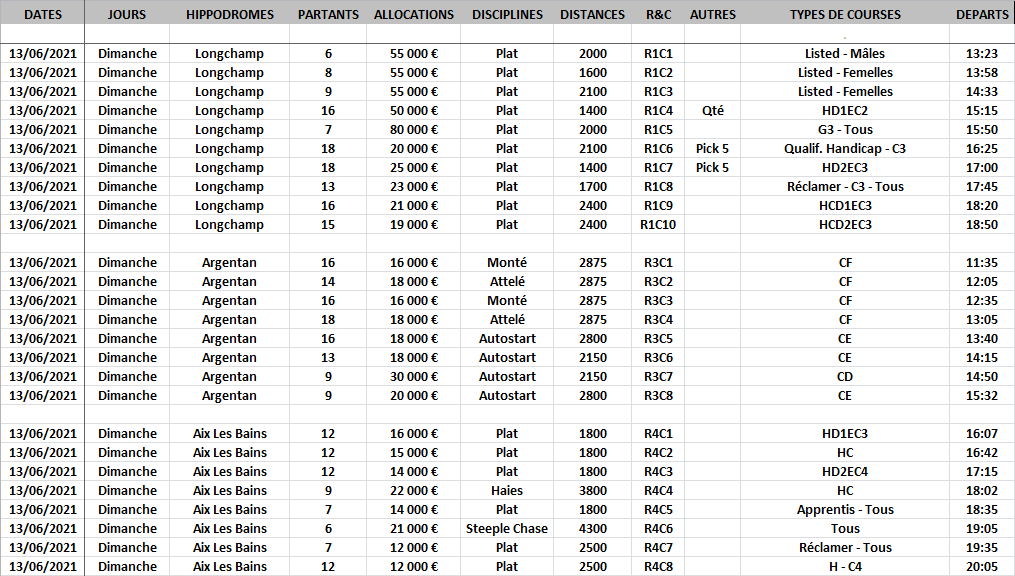Click the Listed - Mâles cell

pos(845,54)
